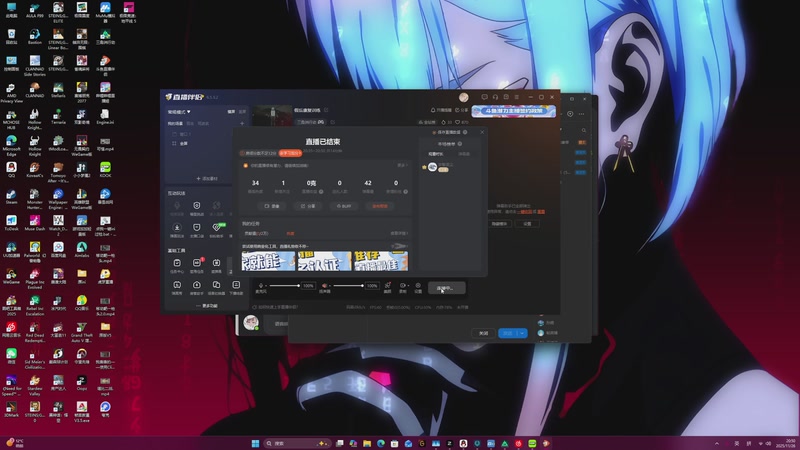
Task: Open the first promotional banner thumbnail
Action: pyautogui.click(x=268, y=261)
